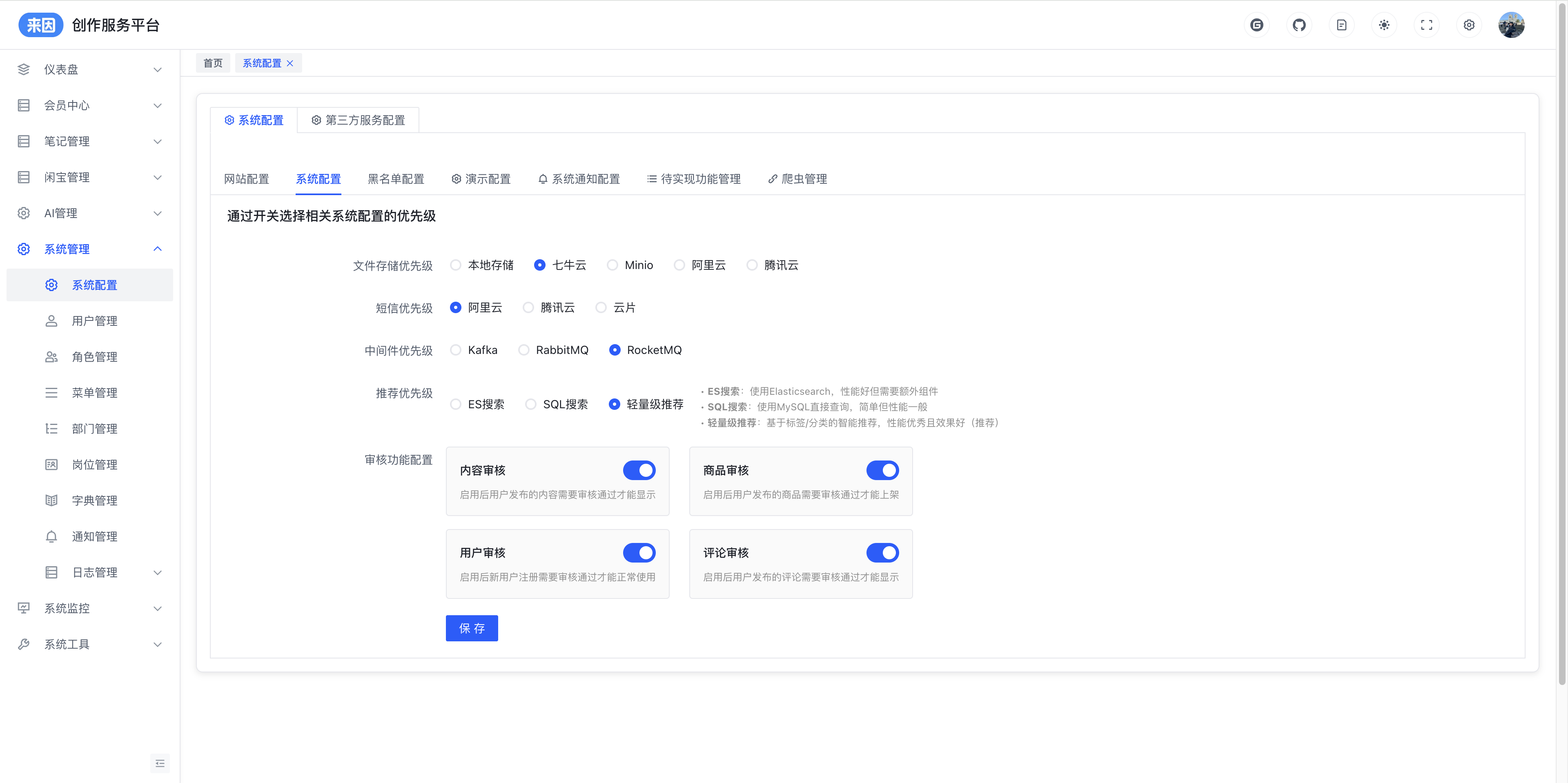Image resolution: width=1568 pixels, height=783 pixels.
Task: Click the GitHub icon in header
Action: click(1299, 25)
